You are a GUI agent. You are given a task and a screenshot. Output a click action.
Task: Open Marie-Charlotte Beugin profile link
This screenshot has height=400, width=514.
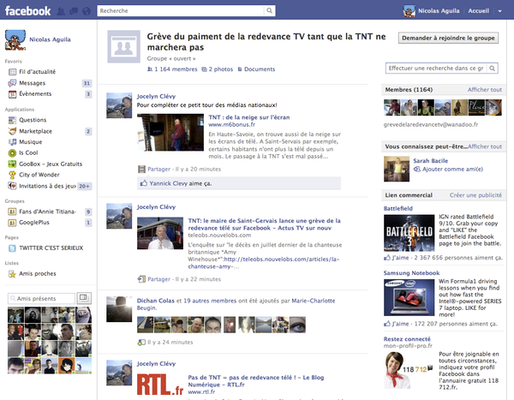(x=236, y=304)
